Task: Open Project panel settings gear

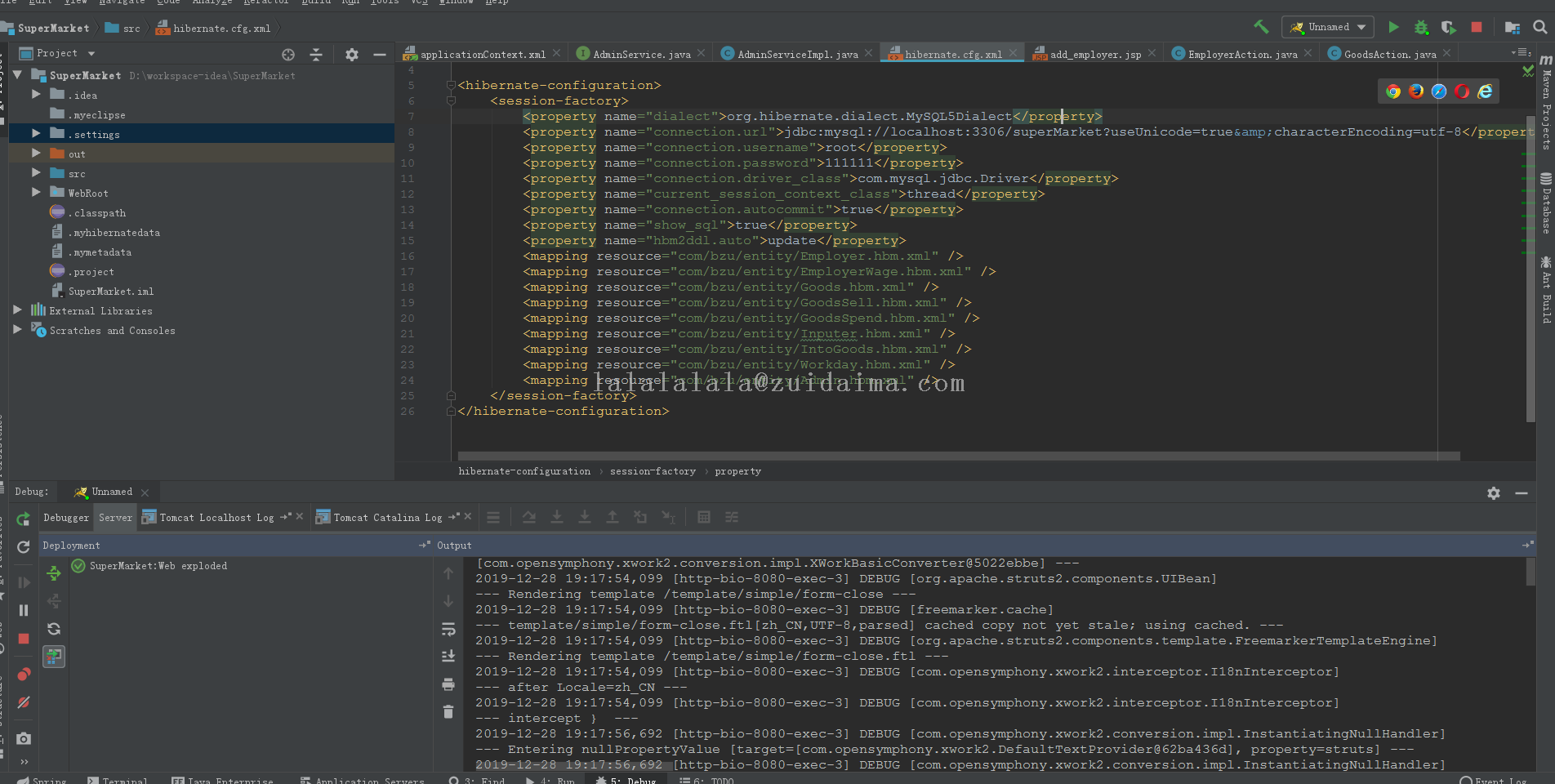Action: pos(352,55)
